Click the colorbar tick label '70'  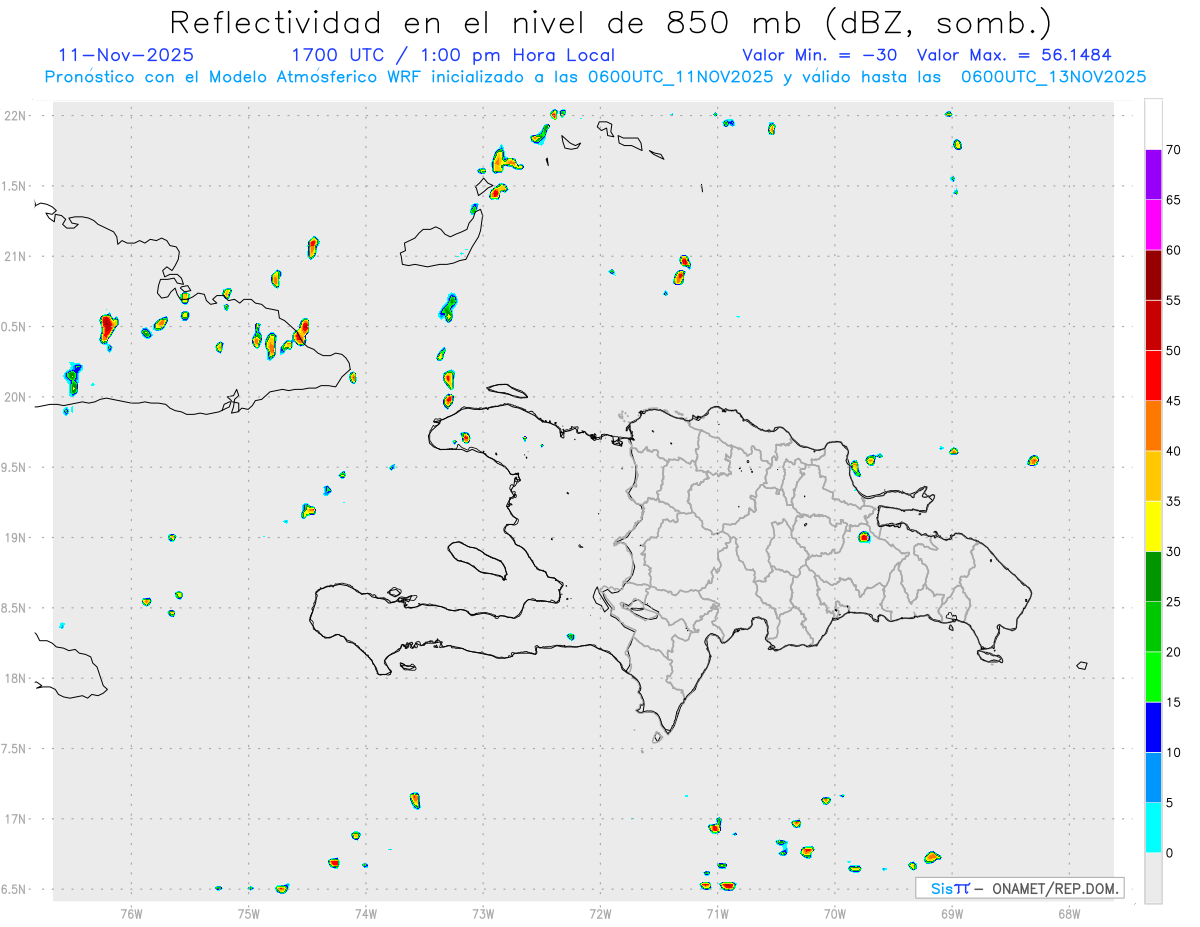point(1173,150)
